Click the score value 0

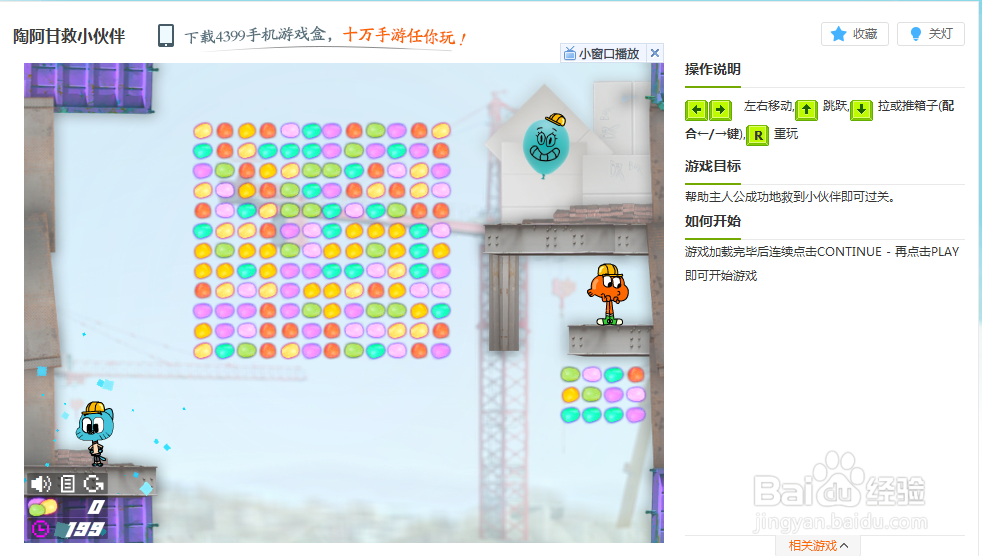(x=96, y=507)
